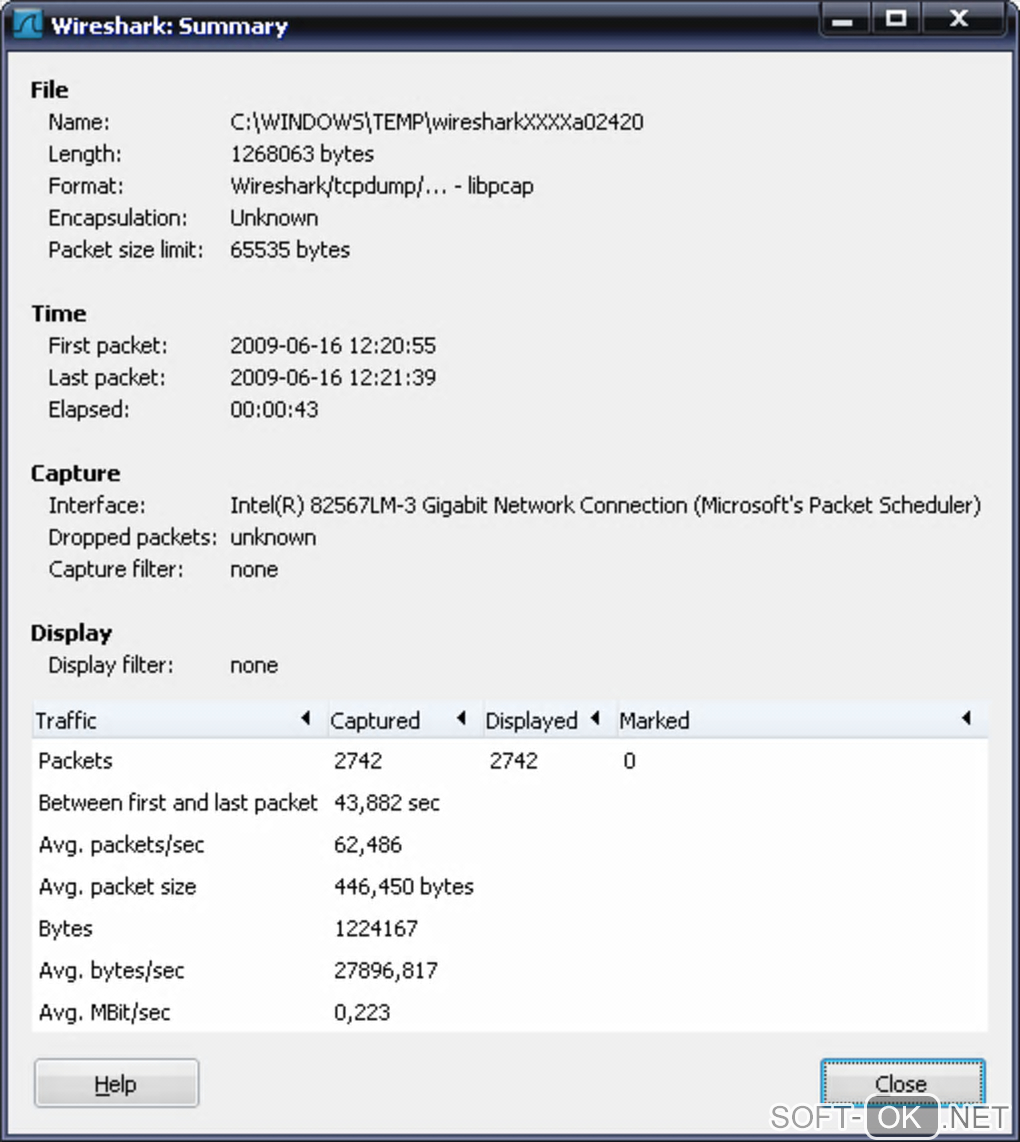
Task: Click the Displayed column header
Action: point(548,720)
